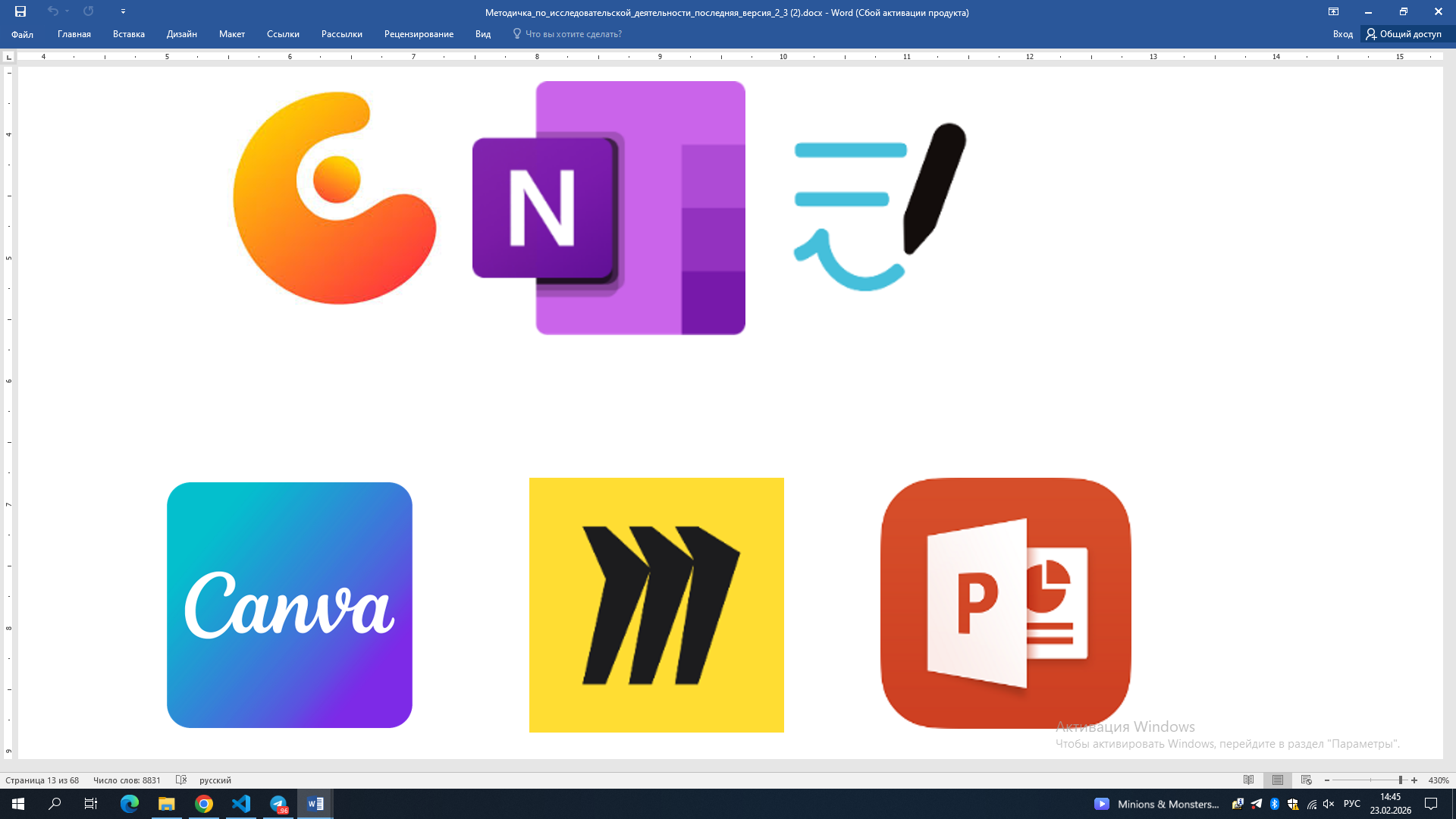Screen dimensions: 1456x819
Task: Select Print Layout view button
Action: coord(1278,780)
